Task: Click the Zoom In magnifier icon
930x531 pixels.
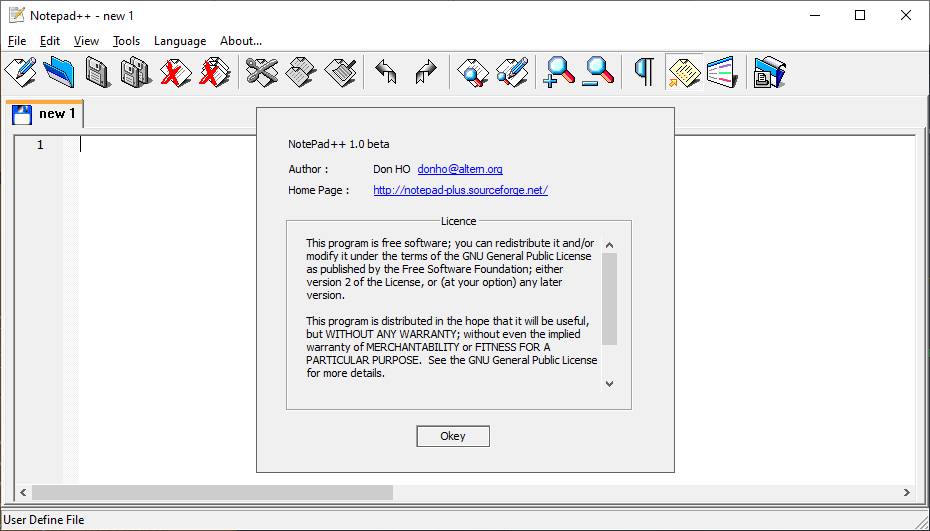Action: click(559, 72)
